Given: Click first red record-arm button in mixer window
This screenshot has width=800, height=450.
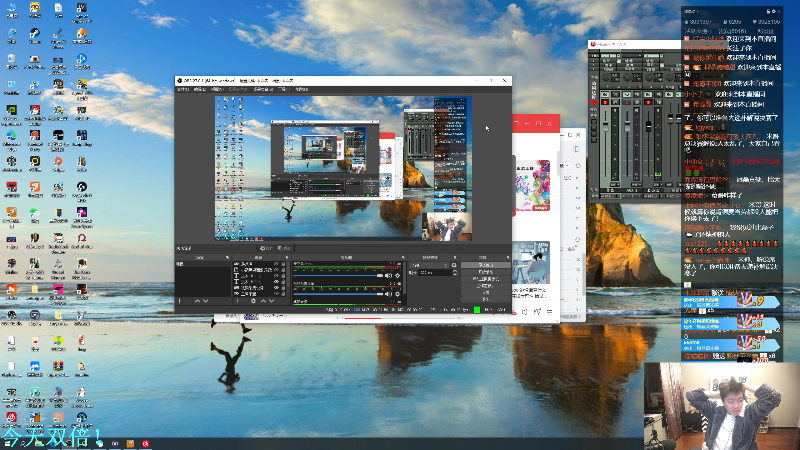Looking at the screenshot, I should point(605,102).
